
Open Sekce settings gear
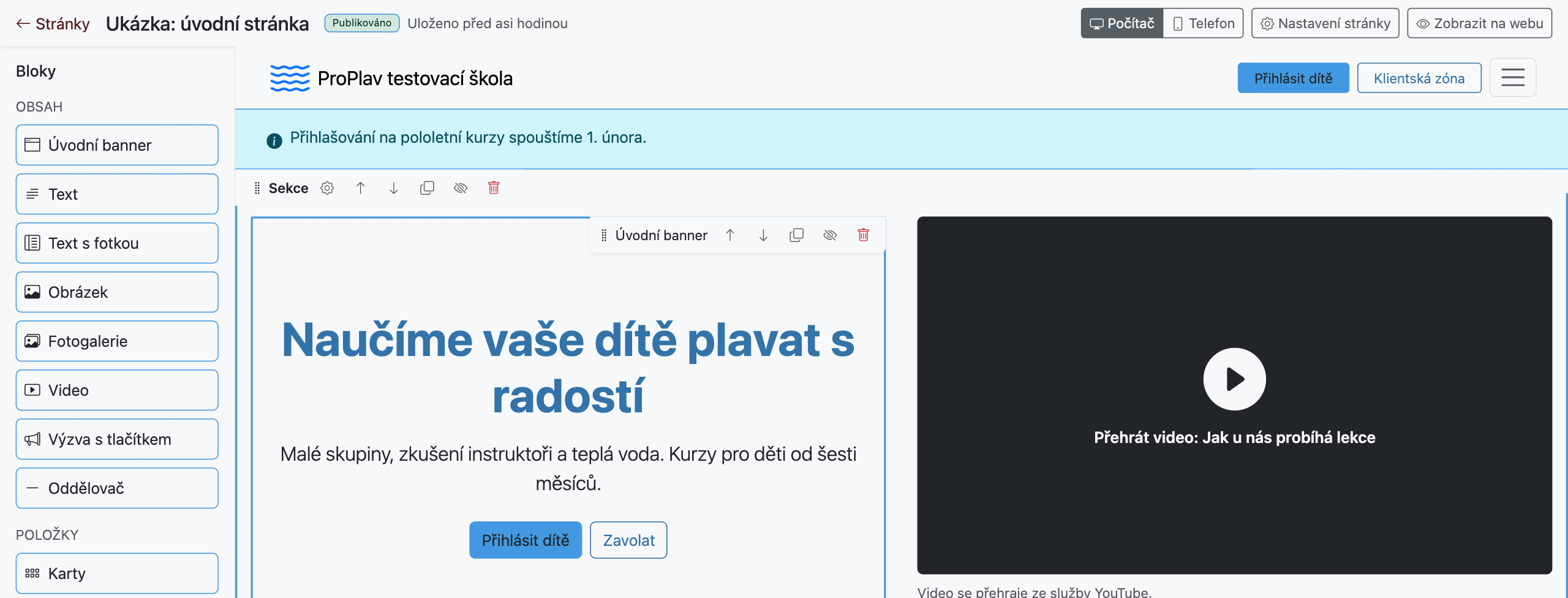[328, 188]
